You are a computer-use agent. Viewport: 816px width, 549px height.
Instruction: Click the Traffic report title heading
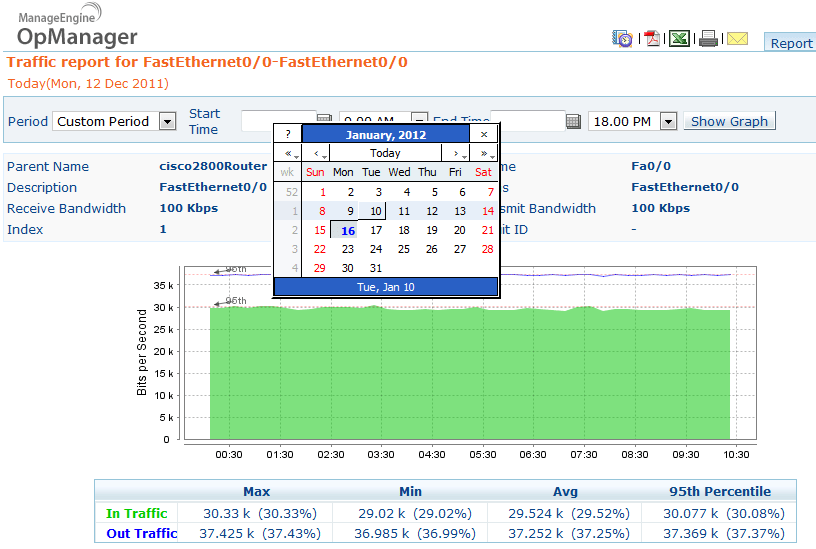click(x=207, y=62)
